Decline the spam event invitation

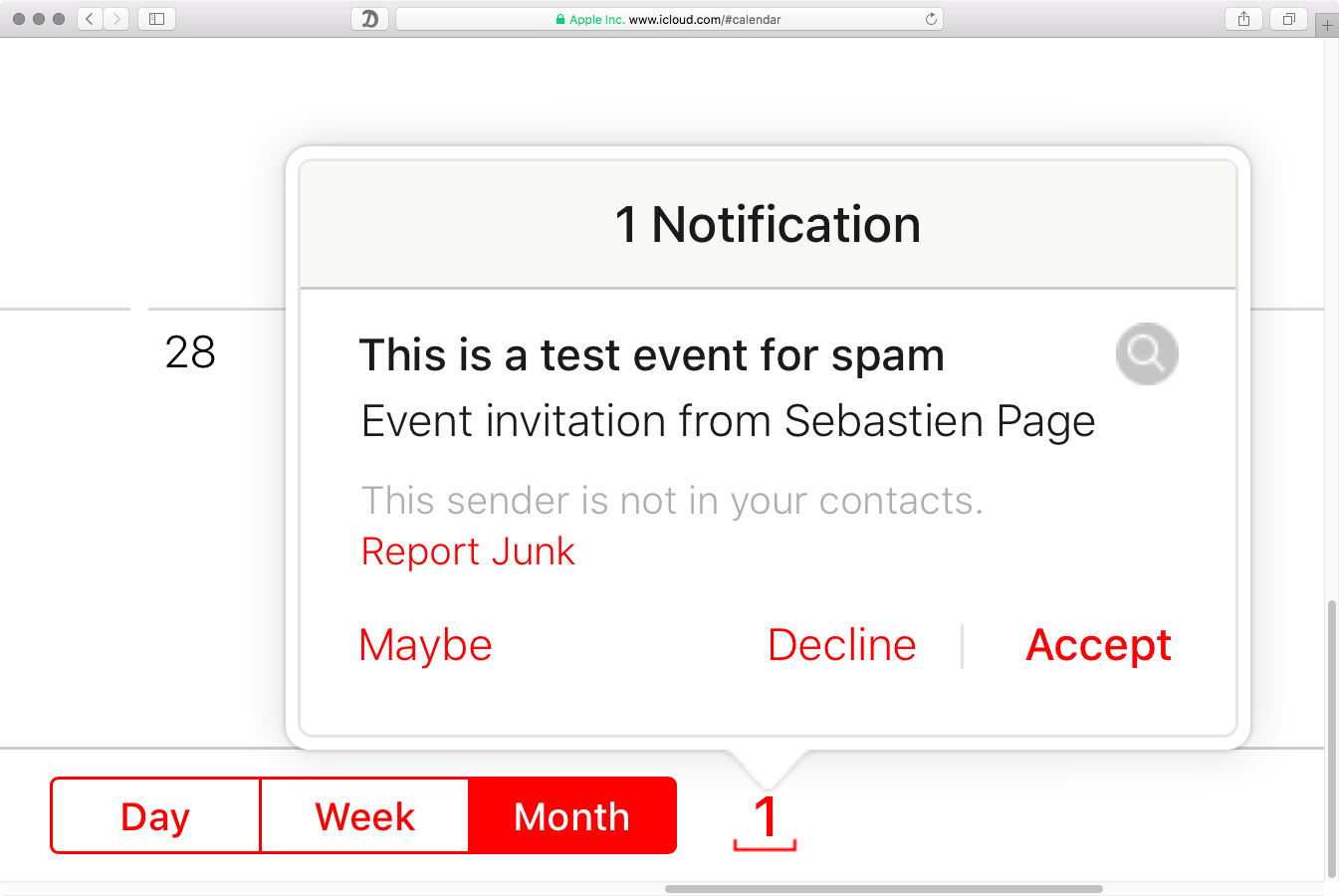pos(841,645)
